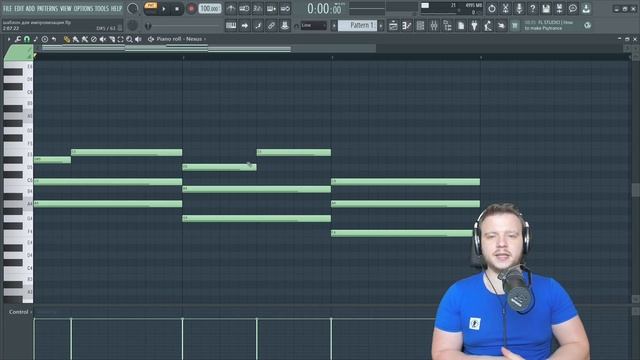Screen dimensions: 640x360
Task: Open piano roll wrench tools menu
Action: tap(18, 39)
